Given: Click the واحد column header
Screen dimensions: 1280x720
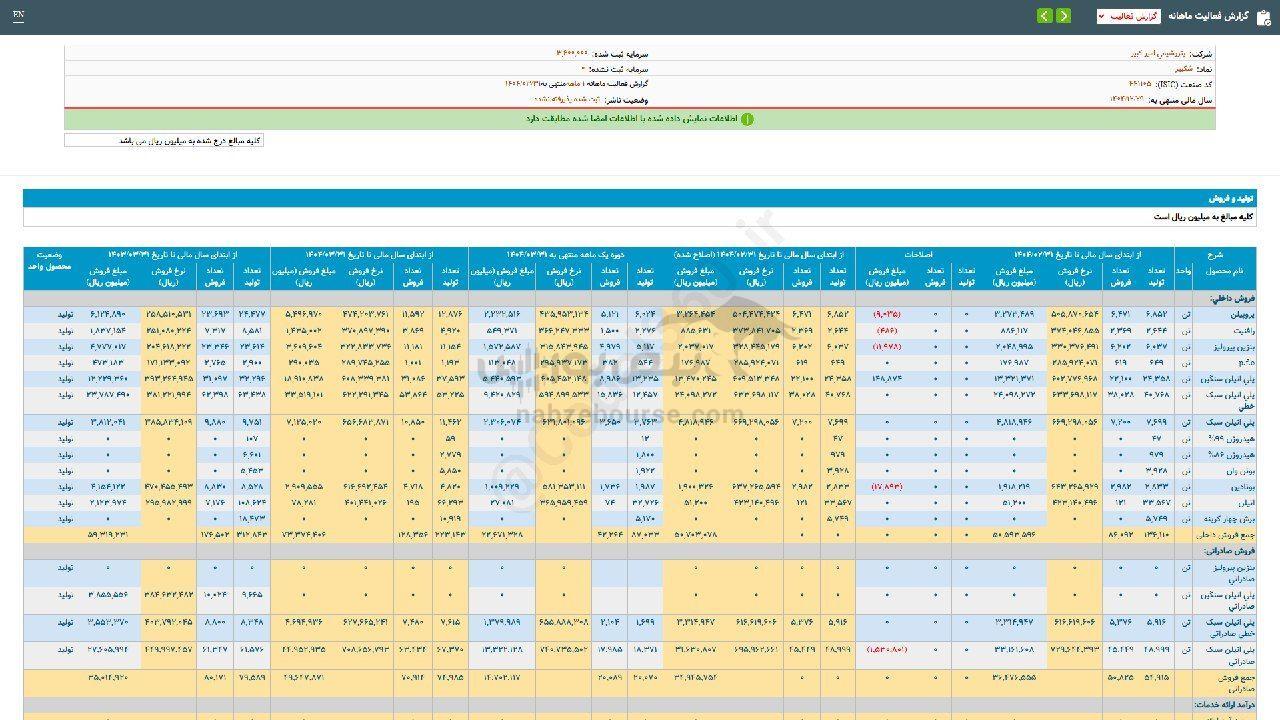Looking at the screenshot, I should pyautogui.click(x=1183, y=271).
